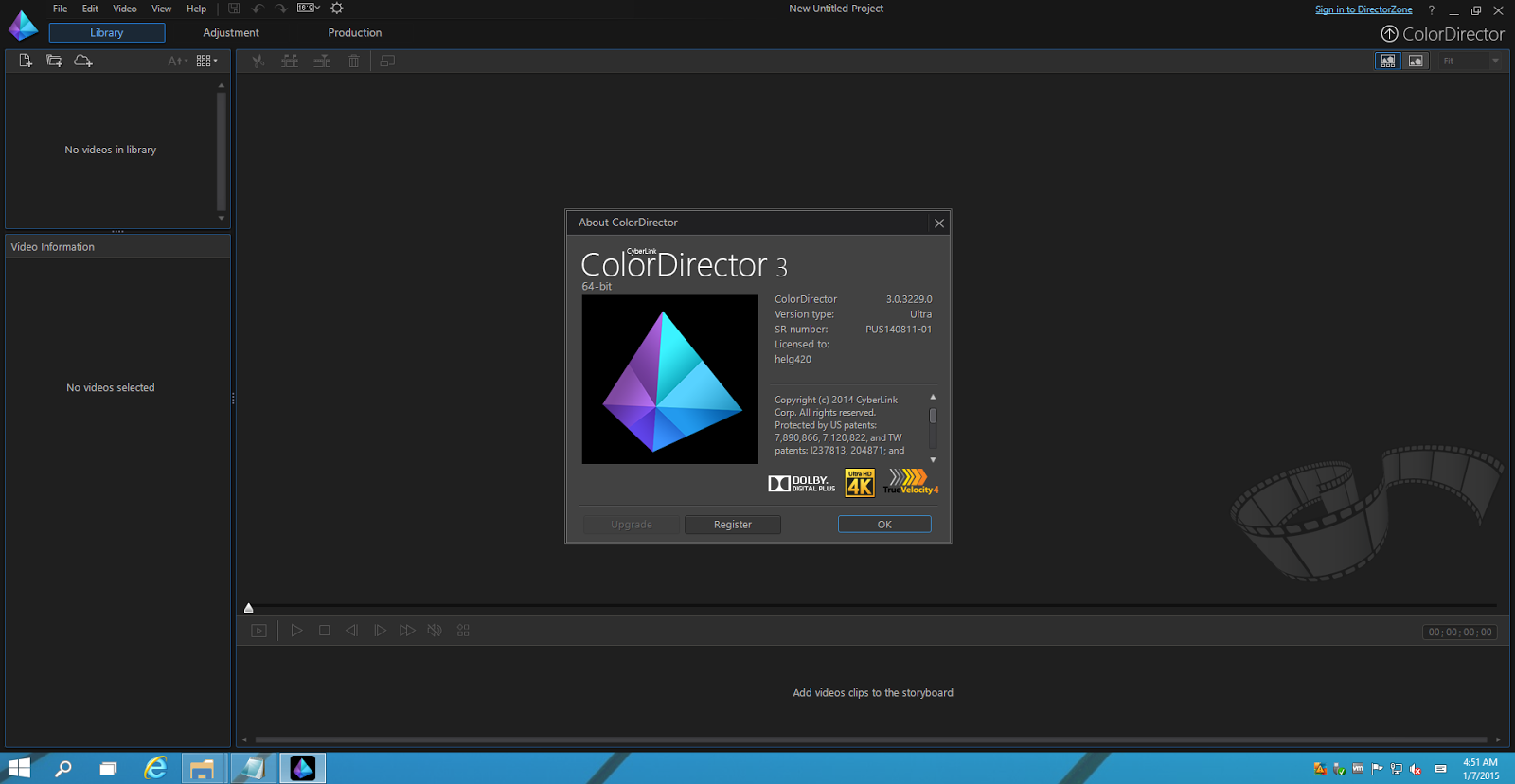1515x784 pixels.
Task: Click the previous frame button
Action: point(352,631)
